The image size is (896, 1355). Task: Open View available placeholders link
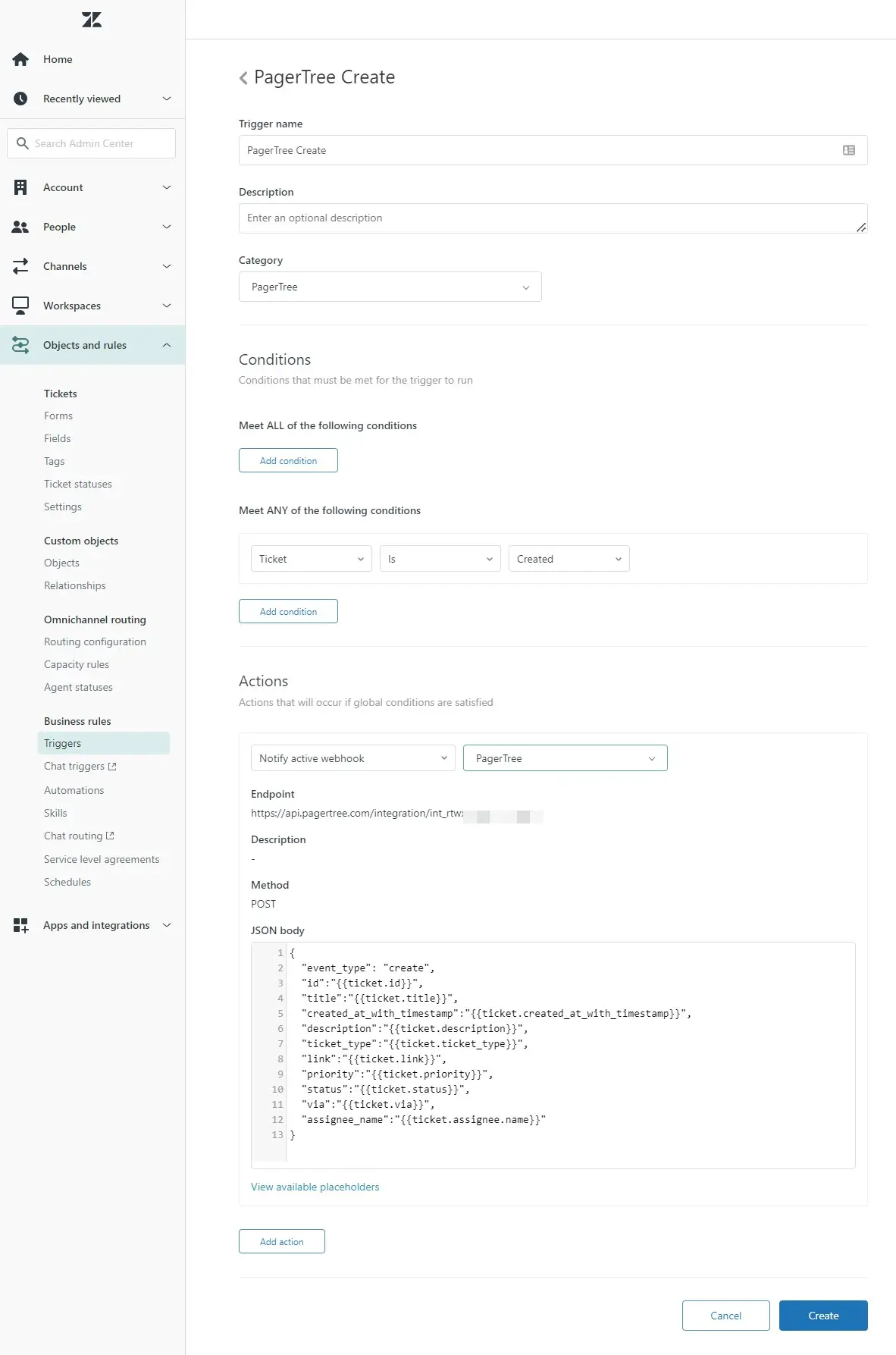[315, 1187]
